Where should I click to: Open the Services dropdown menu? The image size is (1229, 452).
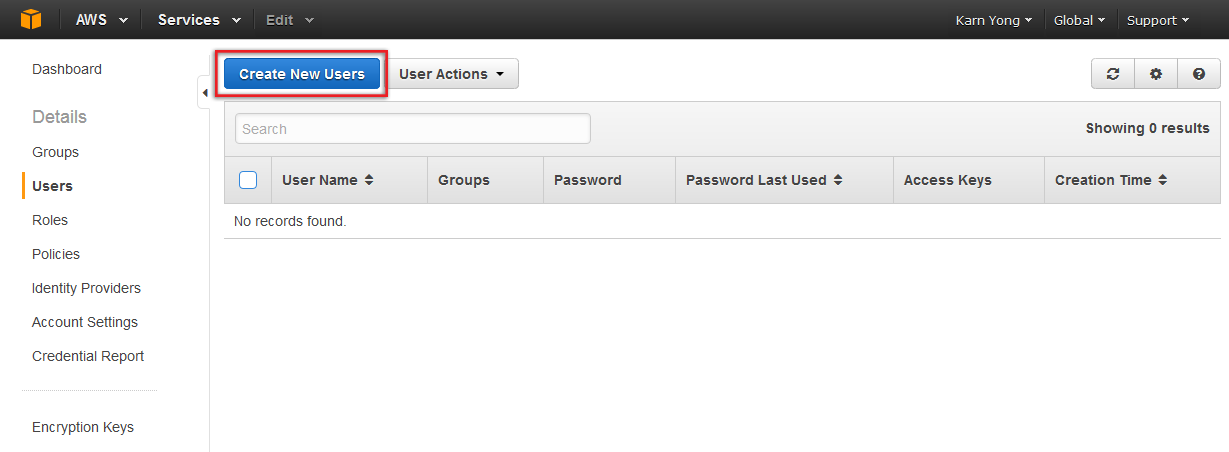[199, 20]
